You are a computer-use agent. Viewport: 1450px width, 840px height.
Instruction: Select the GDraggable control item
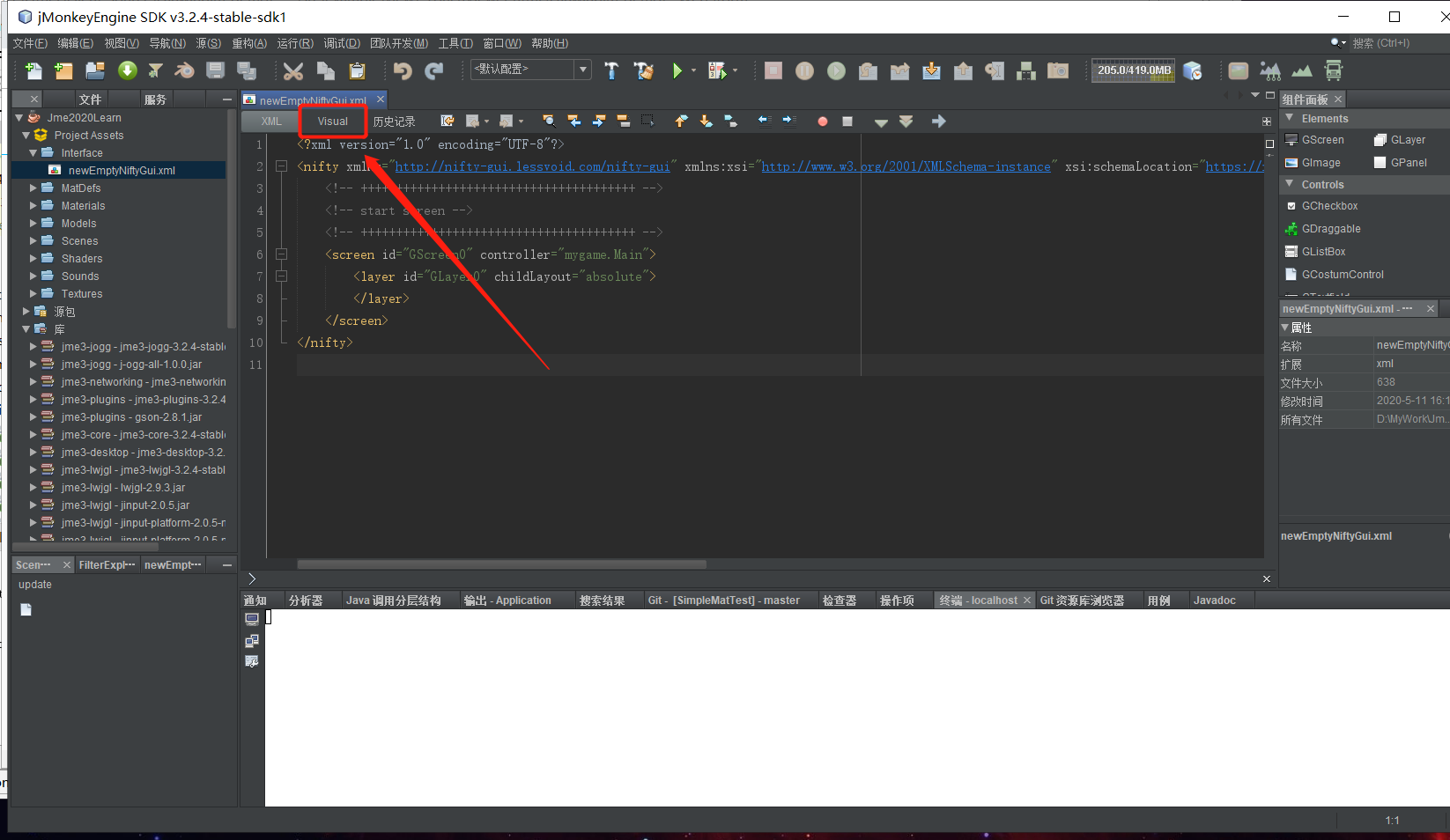point(1322,229)
